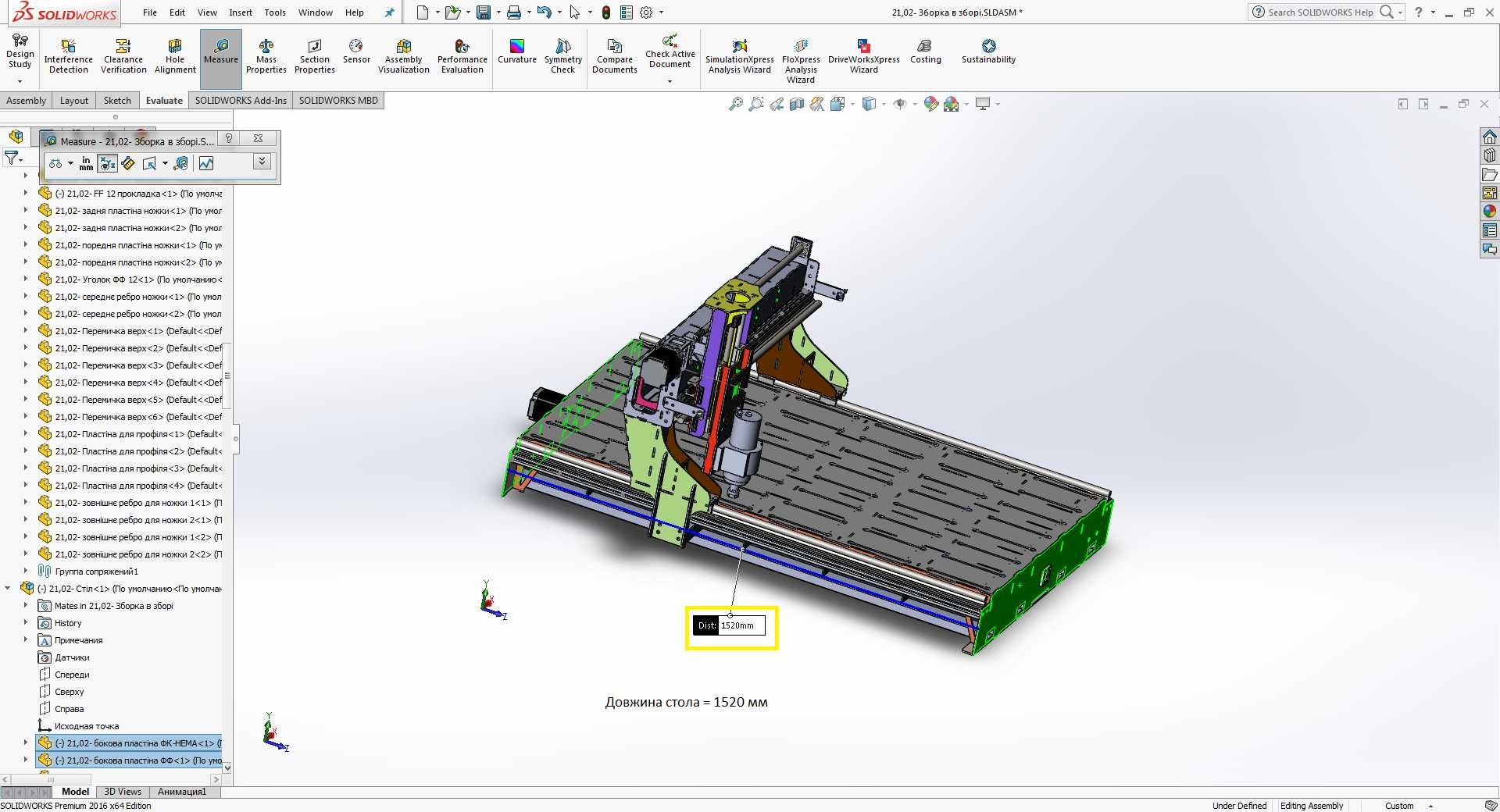The image size is (1500, 812).
Task: Click the Save icon in quick toolbar
Action: (x=484, y=12)
